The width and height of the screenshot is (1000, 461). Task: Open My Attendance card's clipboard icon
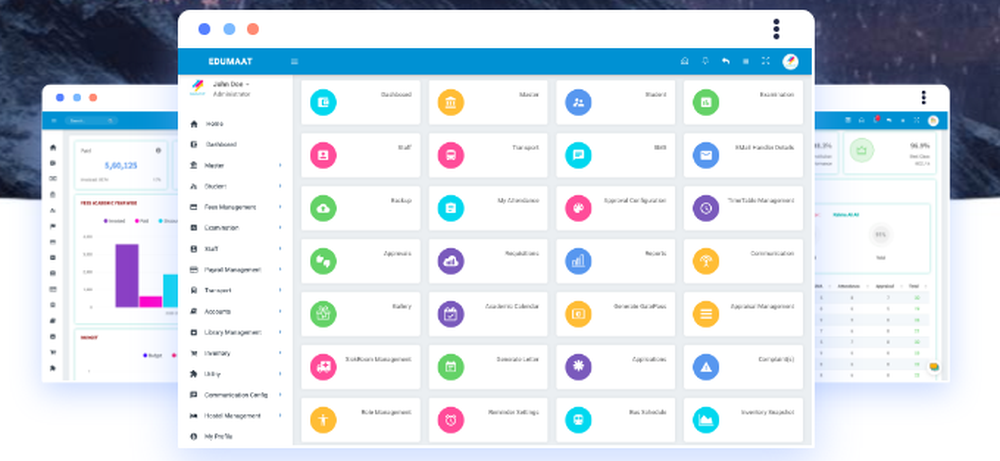[451, 208]
